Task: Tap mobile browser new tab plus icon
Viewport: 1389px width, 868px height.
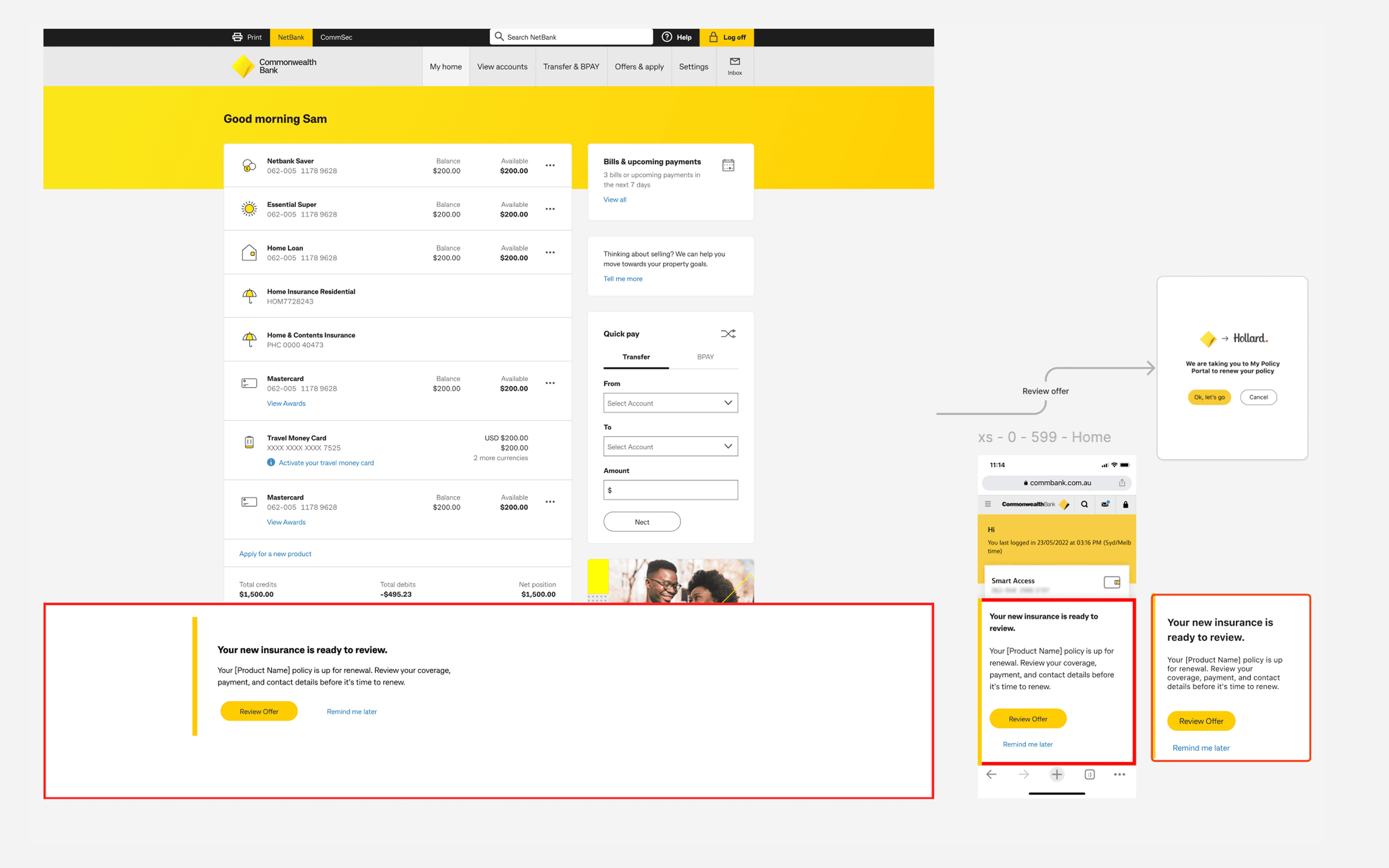Action: 1056,774
